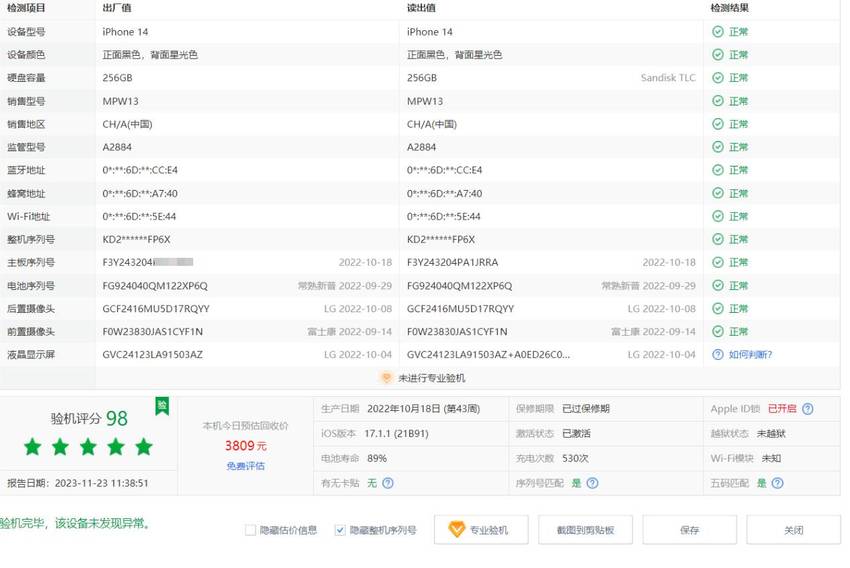Click the 验机完毕，该设备未发现异常 message
Screen dimensions: 850x568
pos(75,523)
